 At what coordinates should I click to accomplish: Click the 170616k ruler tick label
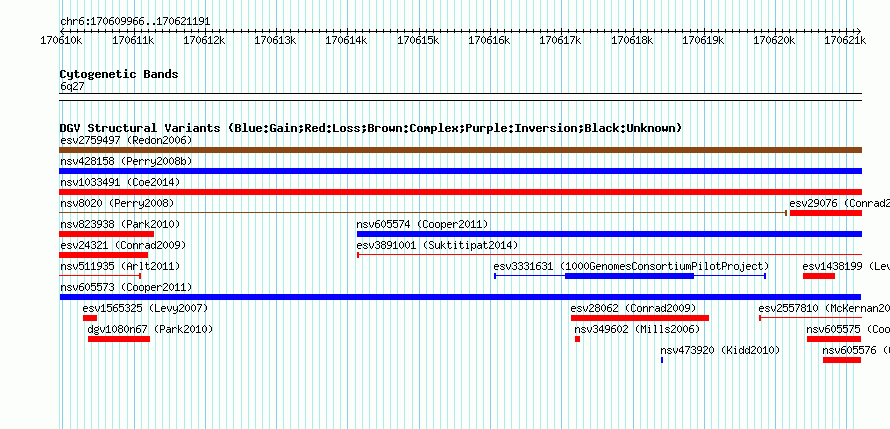489,40
